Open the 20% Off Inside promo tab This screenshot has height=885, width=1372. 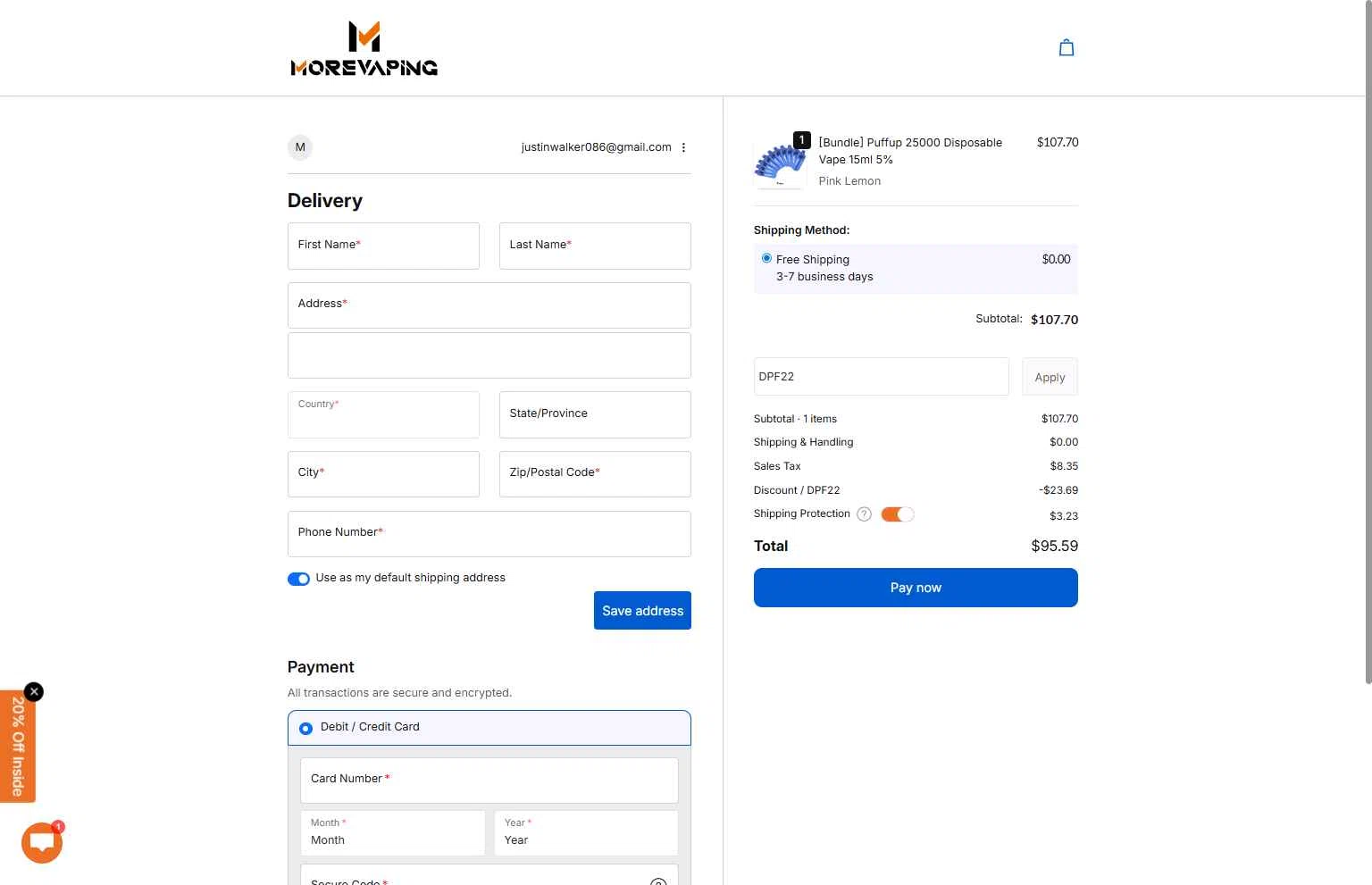pyautogui.click(x=18, y=747)
